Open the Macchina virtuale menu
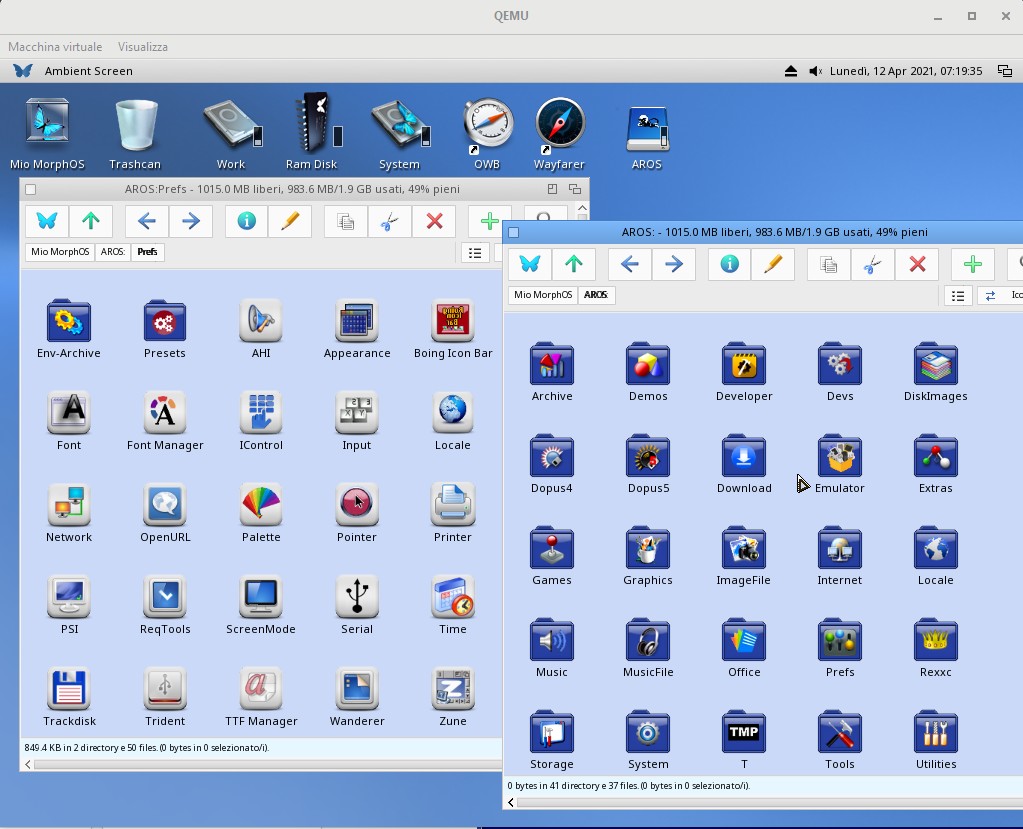The height and width of the screenshot is (829, 1023). [55, 47]
